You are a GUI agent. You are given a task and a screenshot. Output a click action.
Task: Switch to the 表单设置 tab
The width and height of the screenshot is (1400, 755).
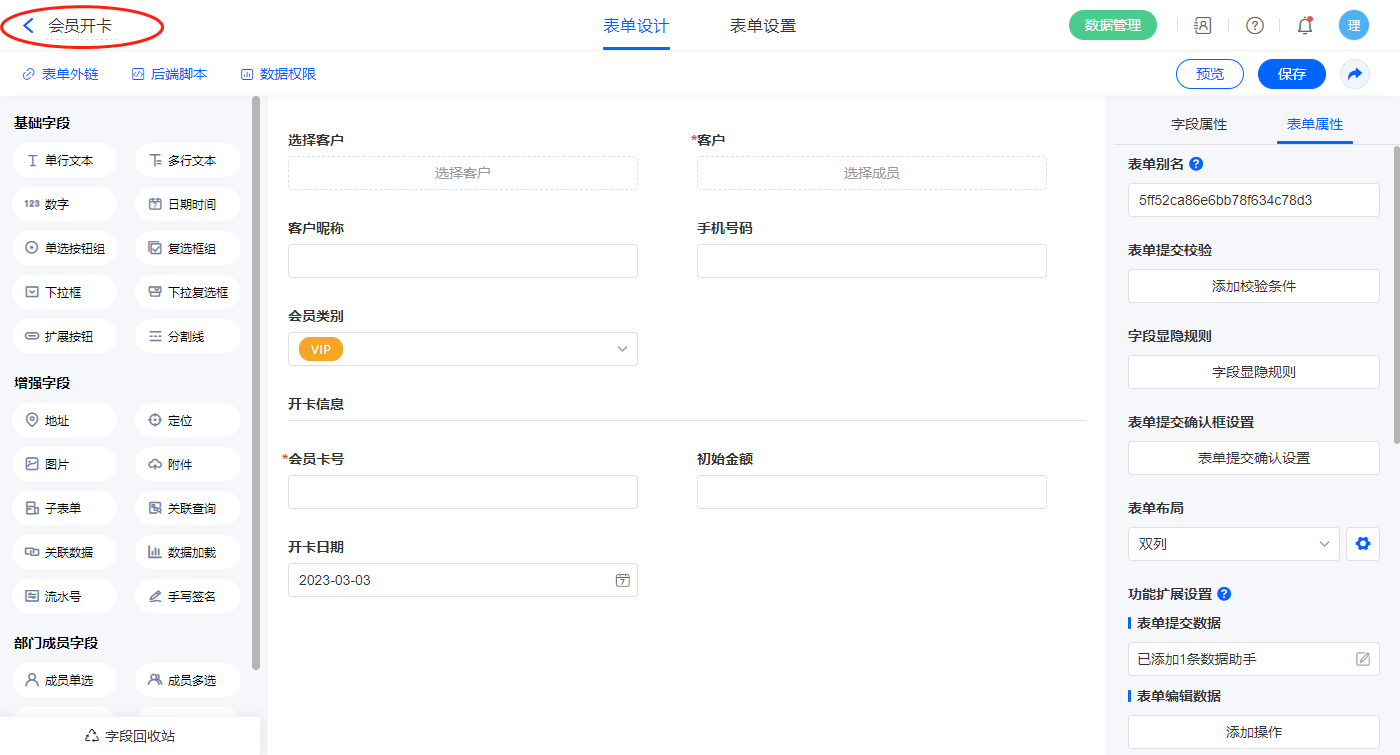[x=763, y=26]
